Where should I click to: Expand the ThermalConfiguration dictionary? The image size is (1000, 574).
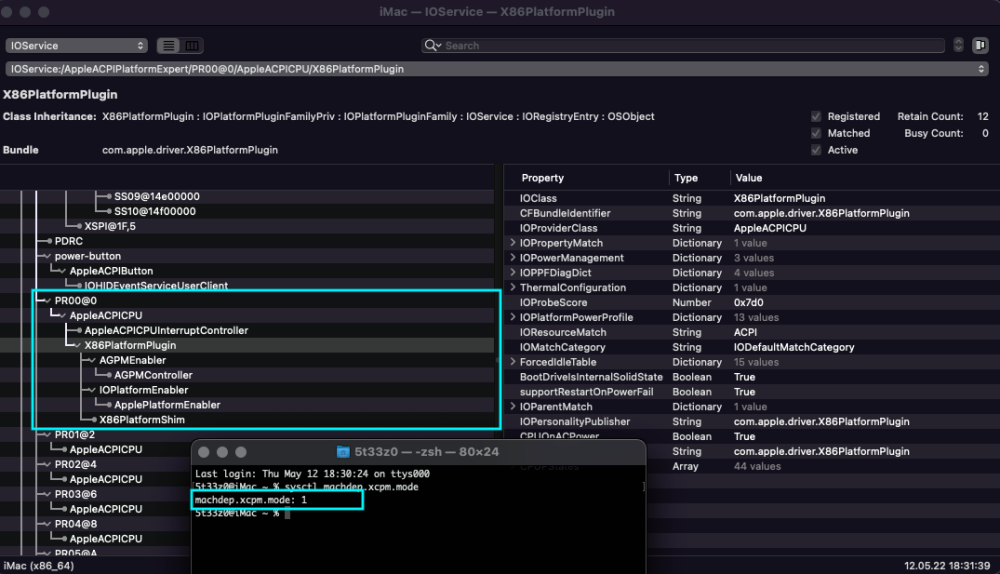(x=513, y=288)
